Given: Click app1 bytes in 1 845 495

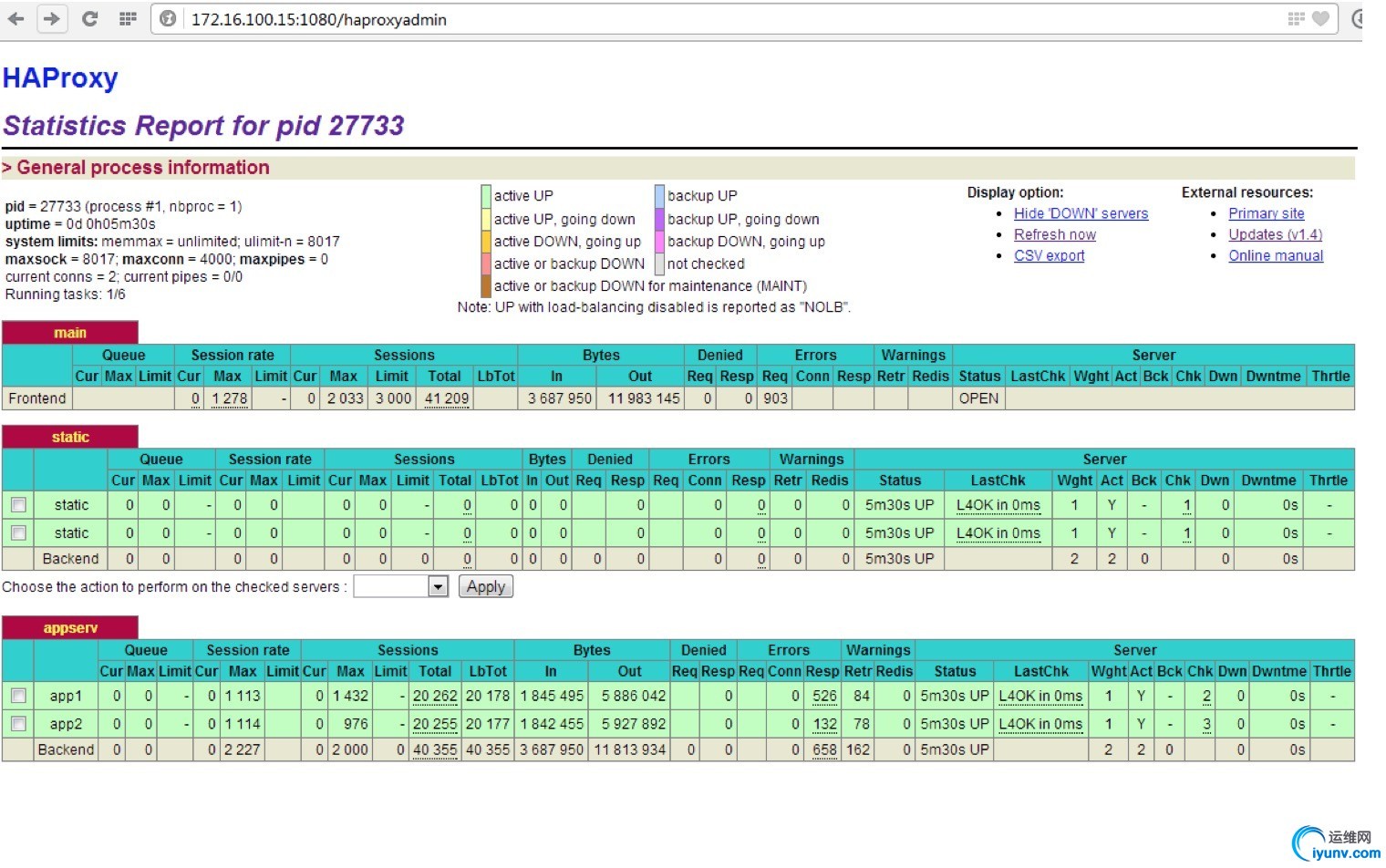Looking at the screenshot, I should pos(552,696).
